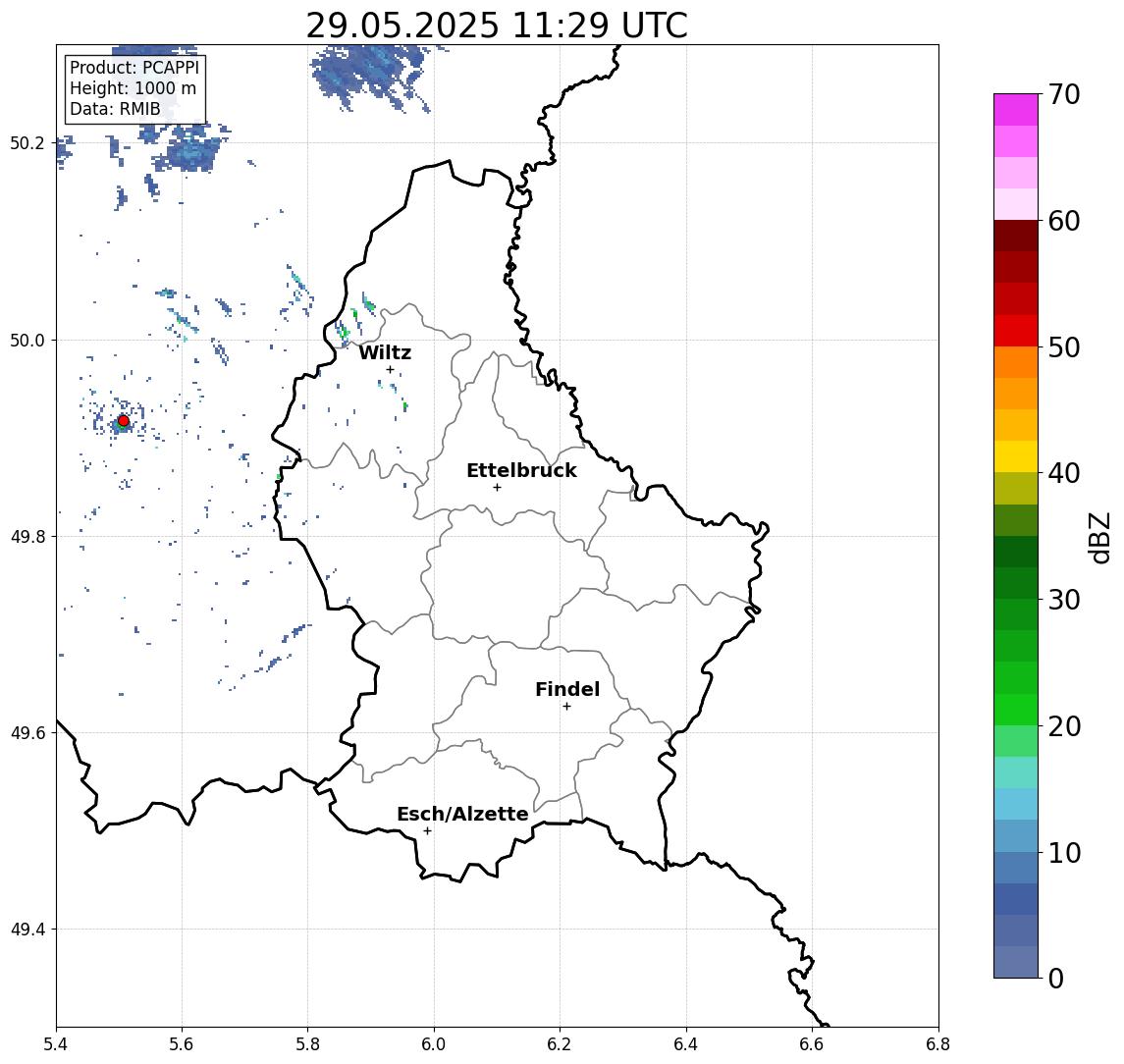Click the yellow swatch just above 40 dBZ
Viewport: 1124px width, 1064px height.
(1016, 456)
